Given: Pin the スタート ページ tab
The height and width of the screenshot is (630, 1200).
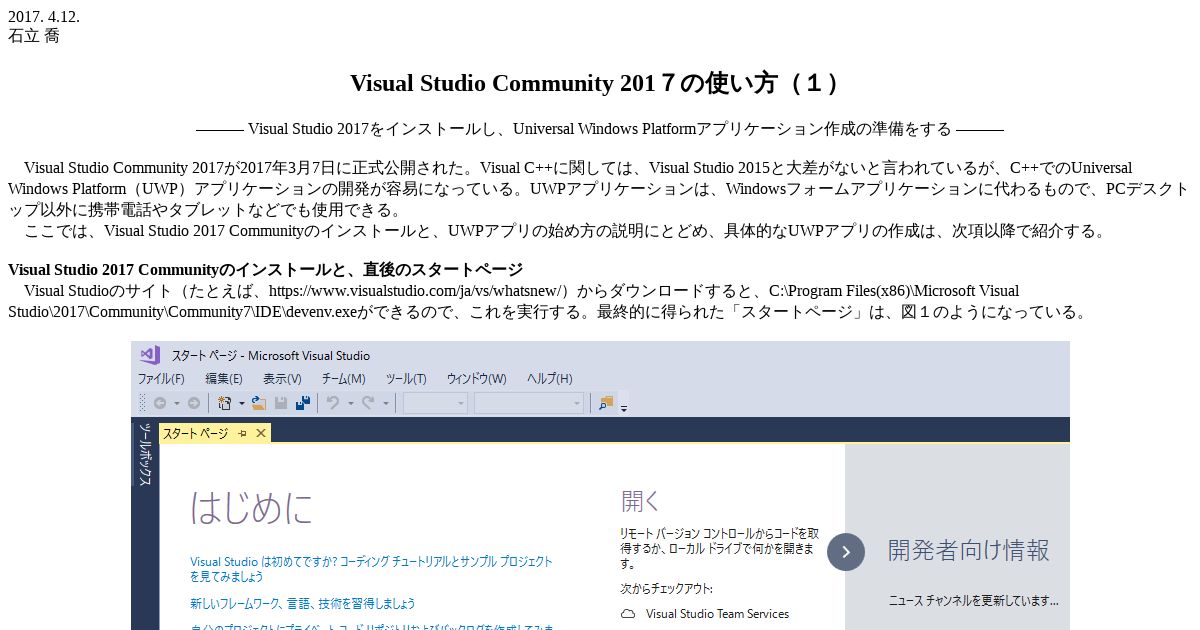Looking at the screenshot, I should [243, 433].
